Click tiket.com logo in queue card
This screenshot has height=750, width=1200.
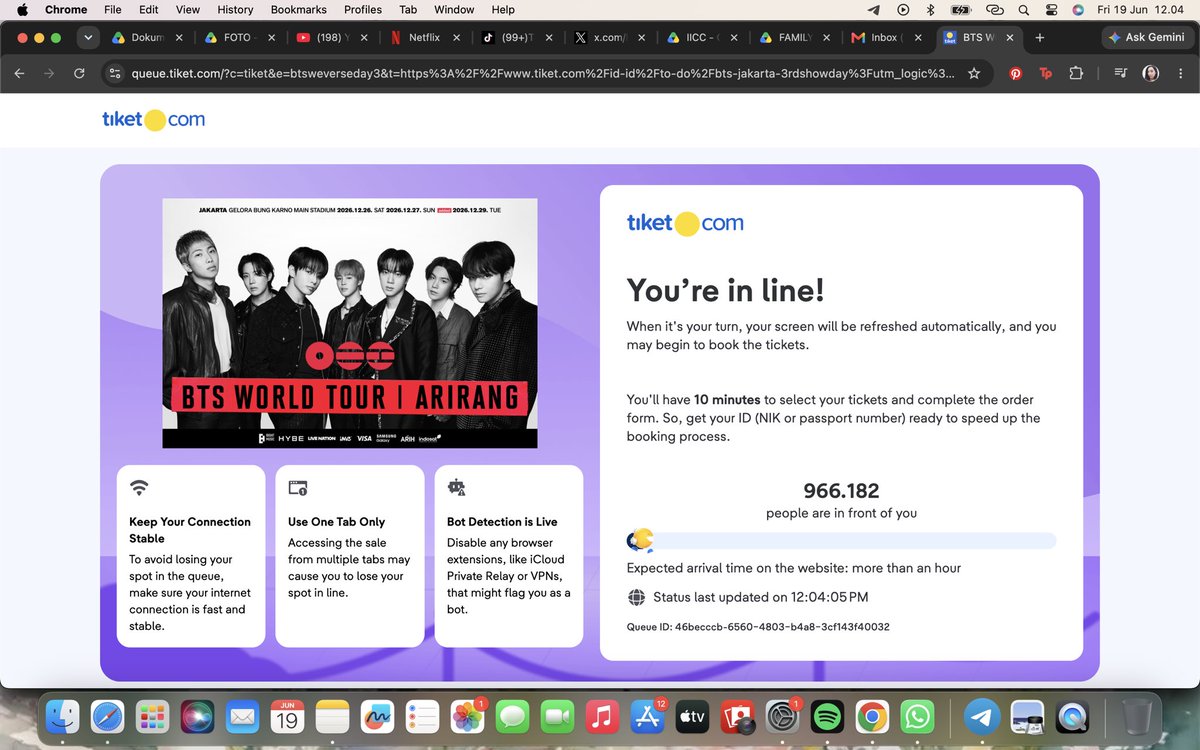coord(685,223)
